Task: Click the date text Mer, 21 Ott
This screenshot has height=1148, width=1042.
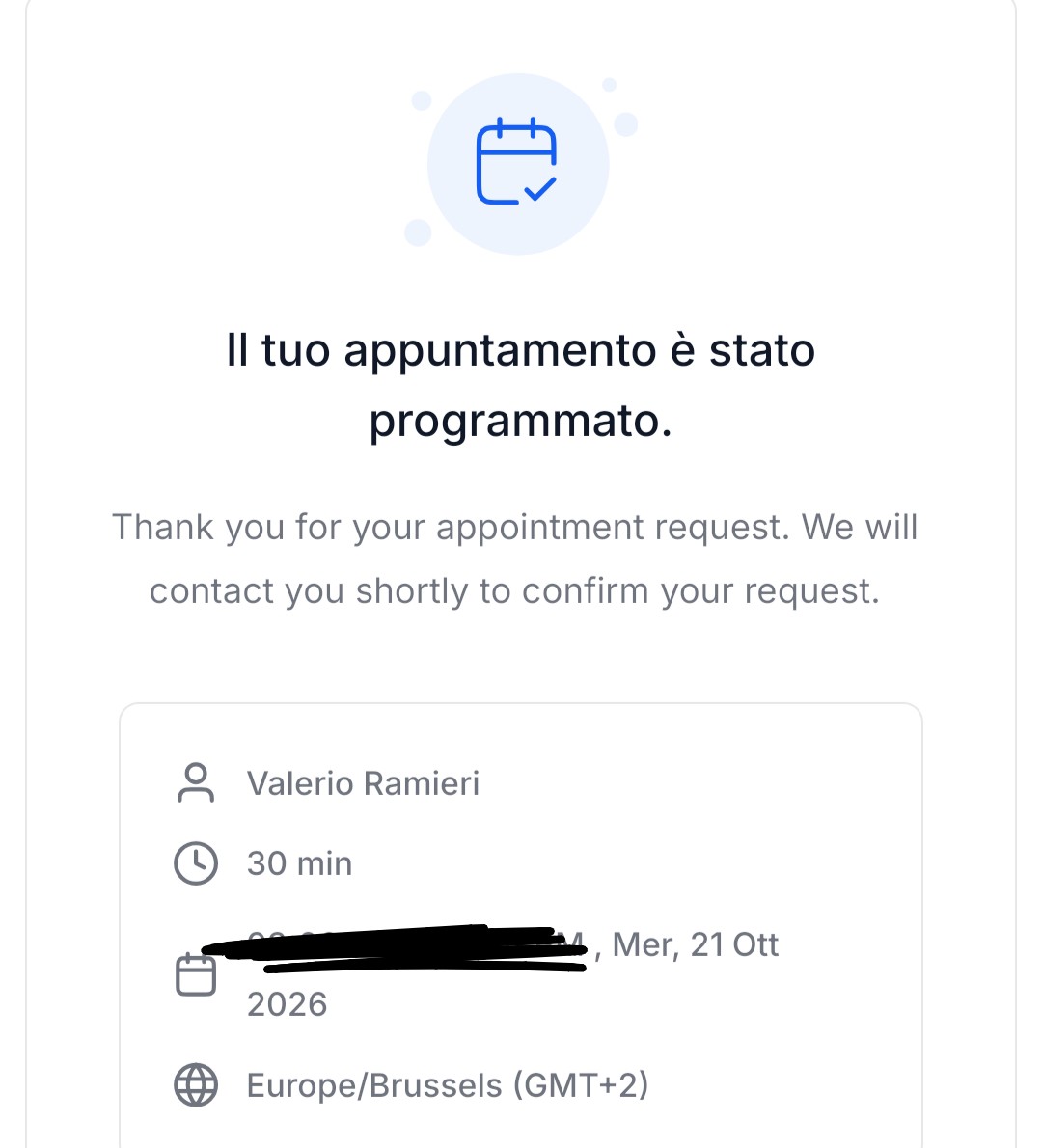Action: 695,944
